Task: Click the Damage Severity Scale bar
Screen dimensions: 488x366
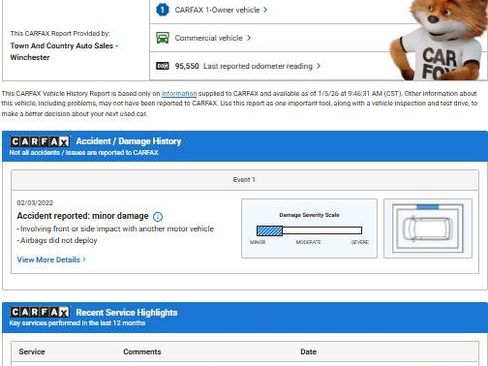Action: click(x=309, y=230)
